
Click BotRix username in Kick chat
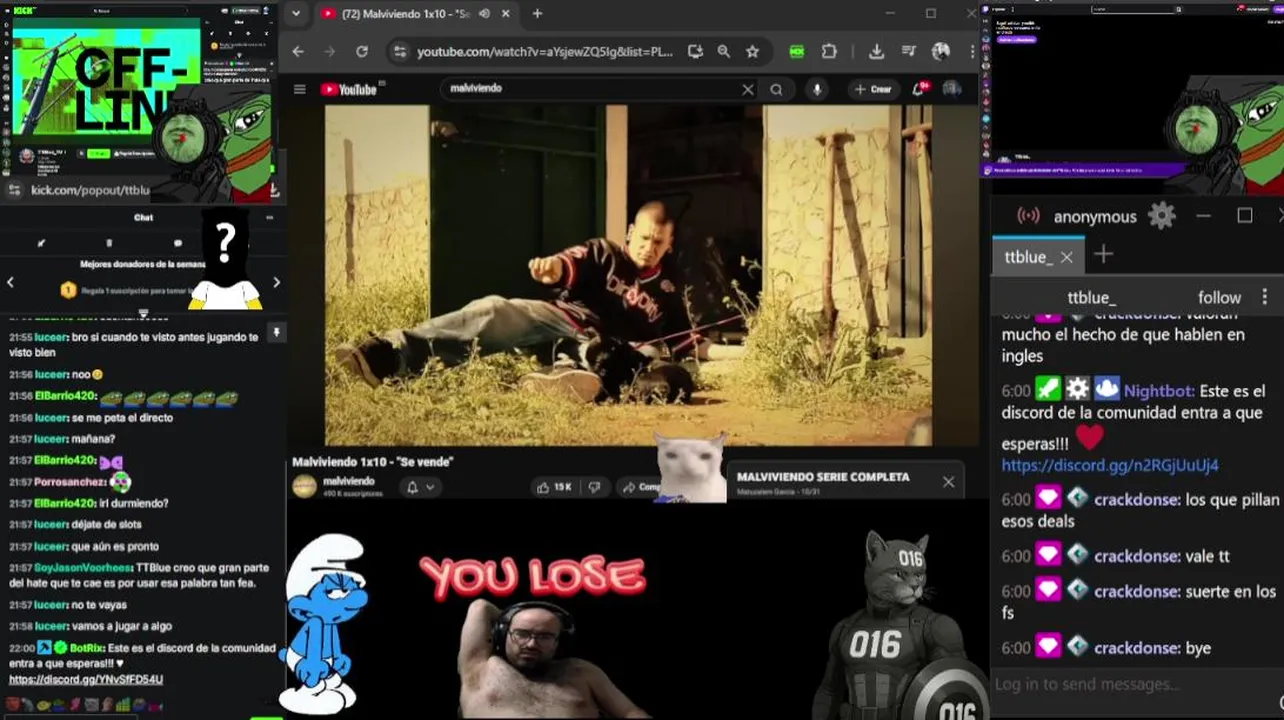click(85, 648)
